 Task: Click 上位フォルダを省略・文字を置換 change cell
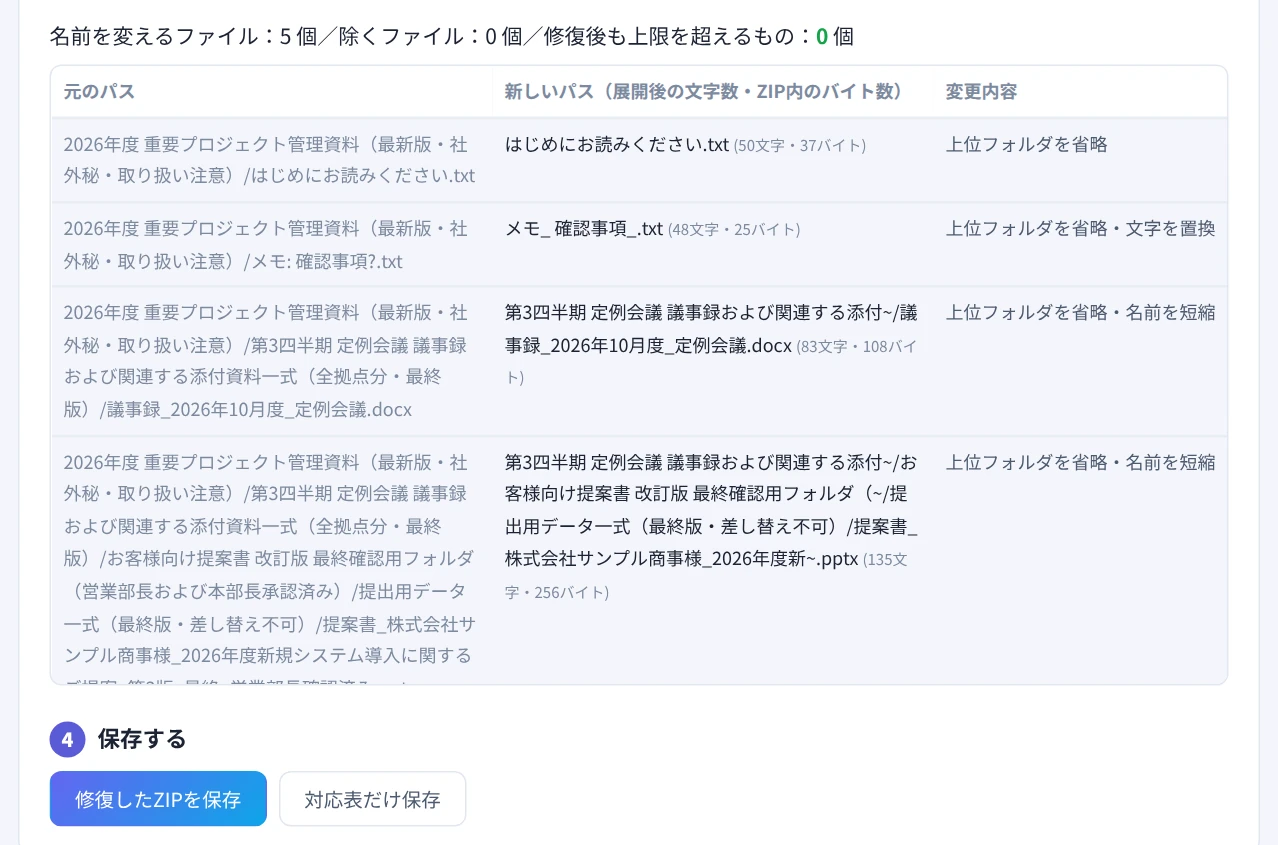pyautogui.click(x=1081, y=229)
